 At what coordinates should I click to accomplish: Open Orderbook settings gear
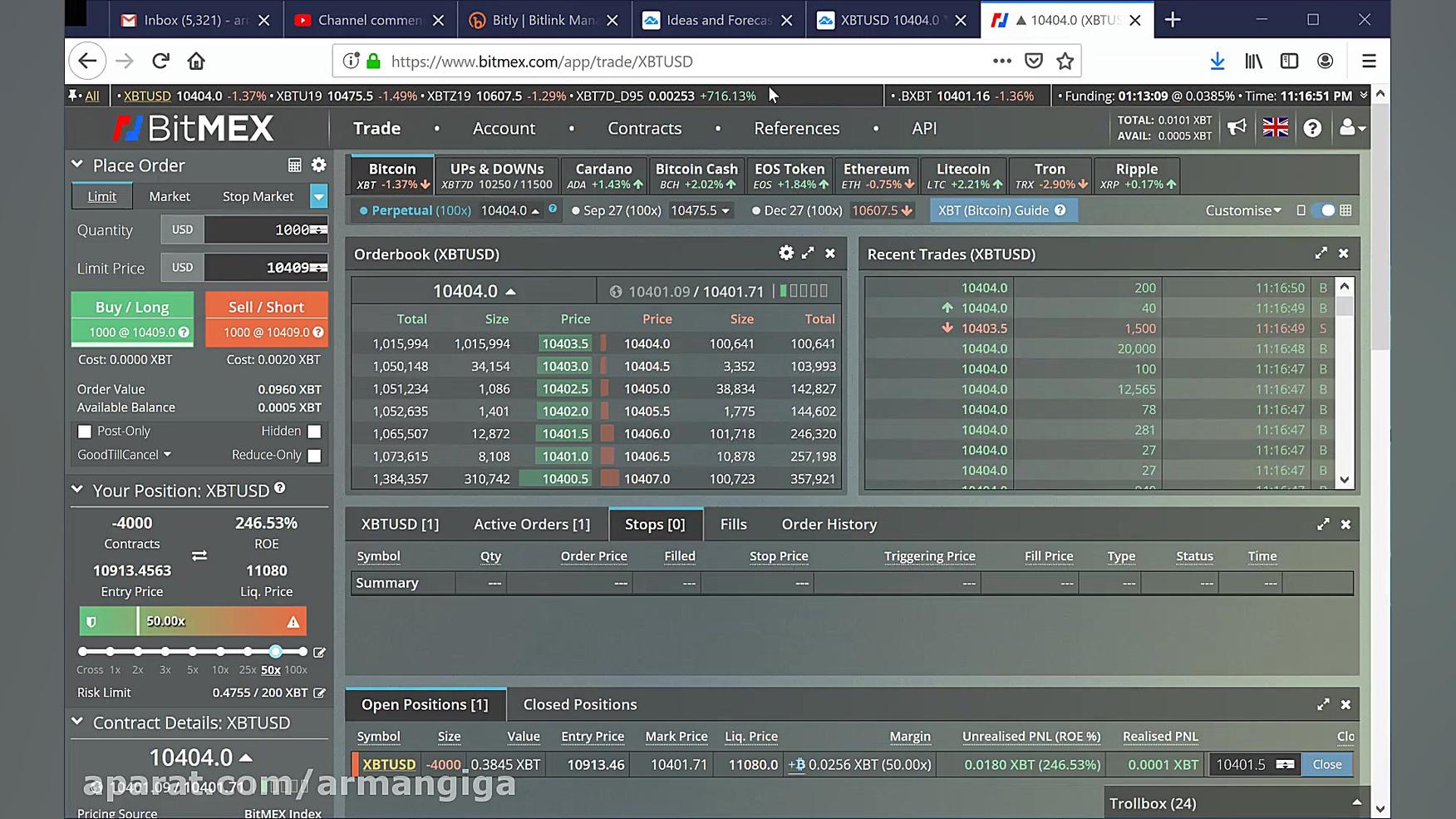[x=785, y=253]
